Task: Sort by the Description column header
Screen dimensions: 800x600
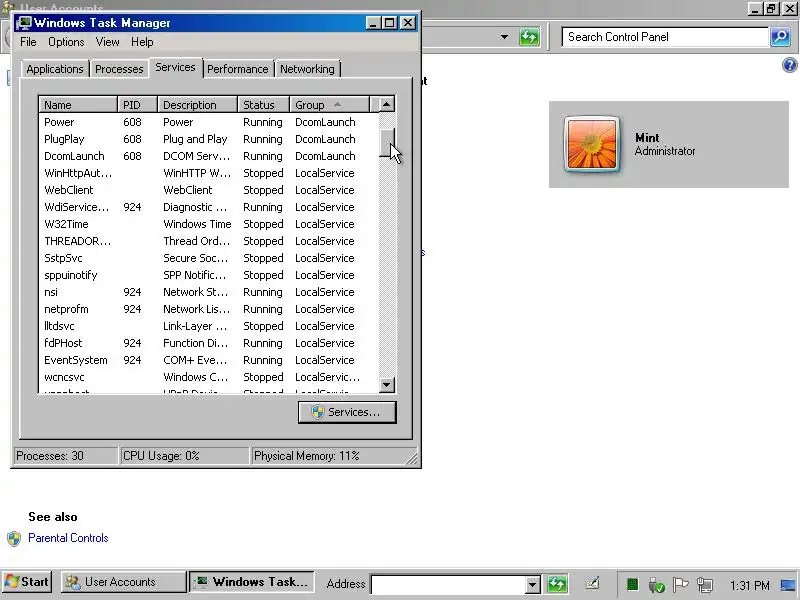Action: point(197,105)
